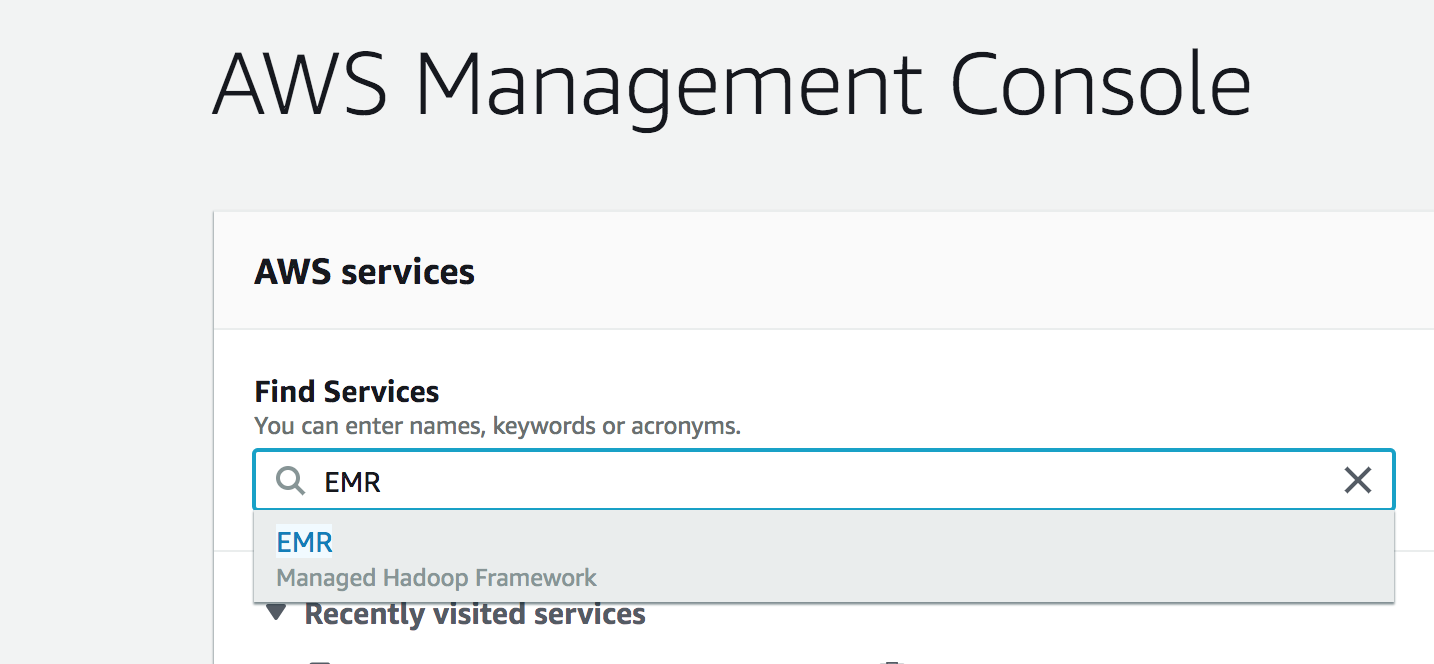Click into the Find Services search box
The width and height of the screenshot is (1434, 664).
coord(824,481)
